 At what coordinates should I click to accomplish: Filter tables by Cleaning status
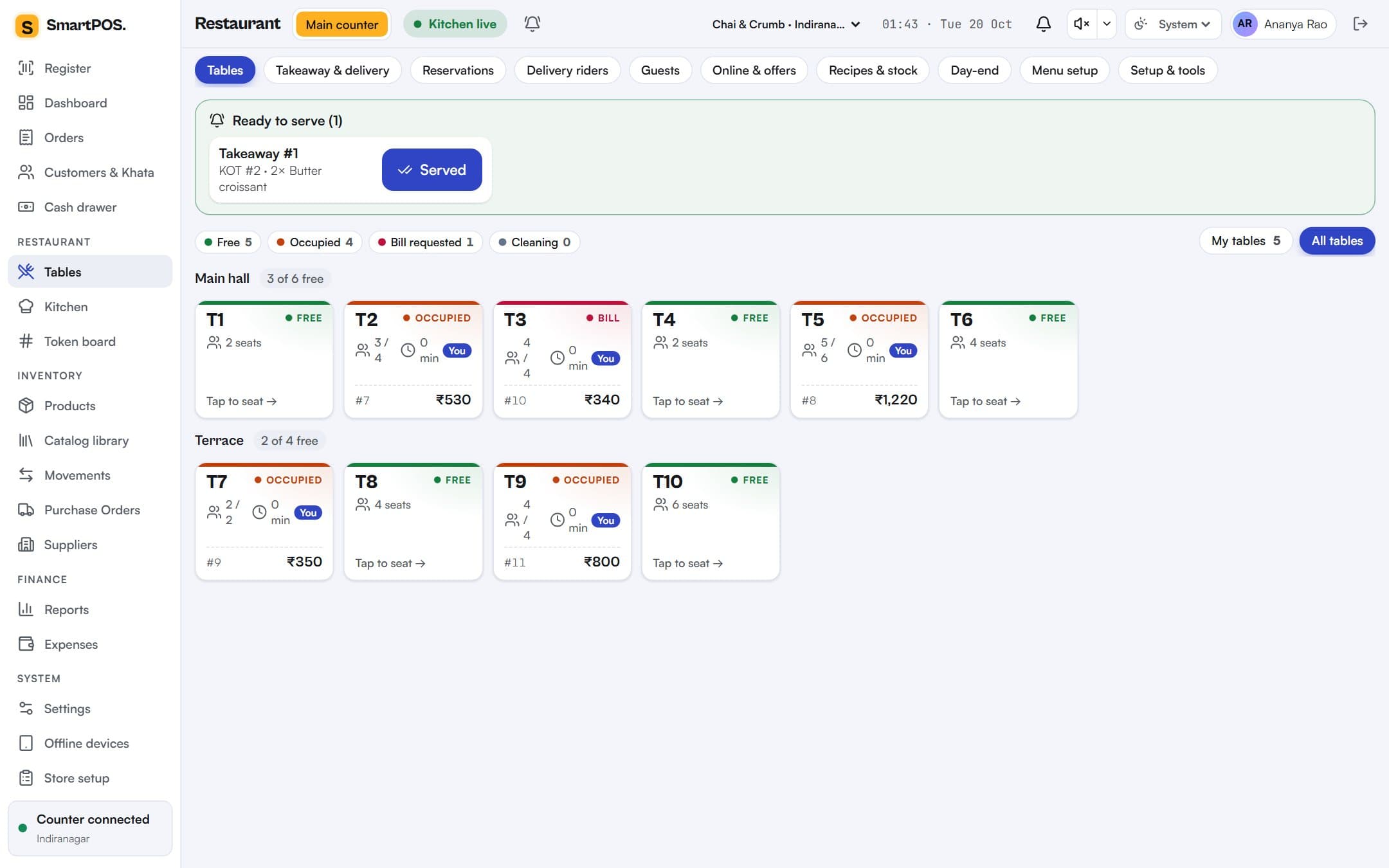click(x=534, y=242)
